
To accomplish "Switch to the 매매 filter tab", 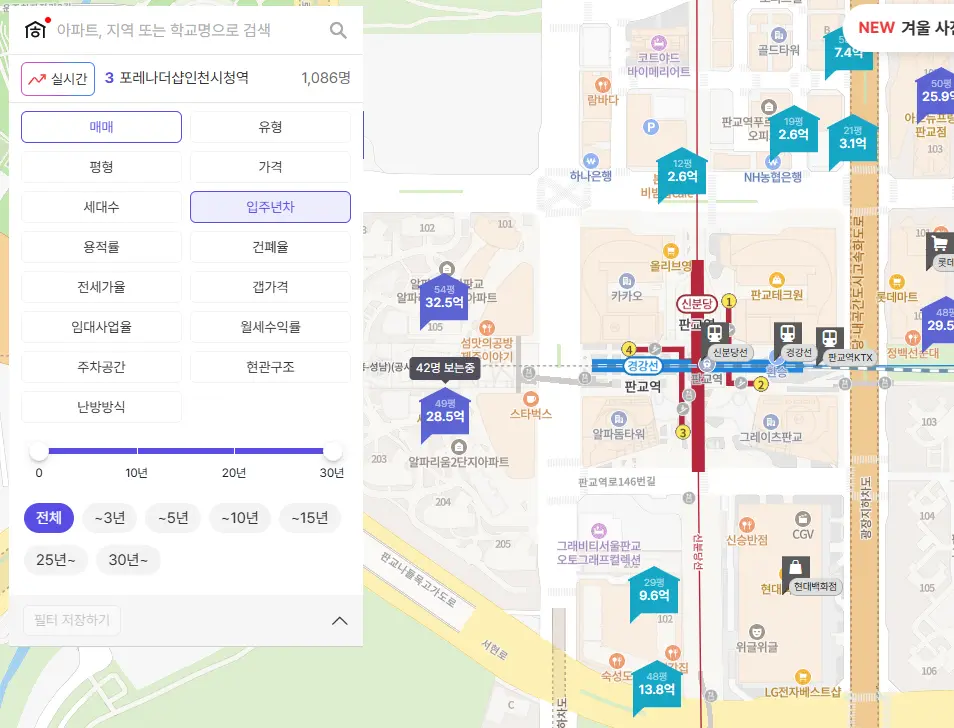I will 100,126.
